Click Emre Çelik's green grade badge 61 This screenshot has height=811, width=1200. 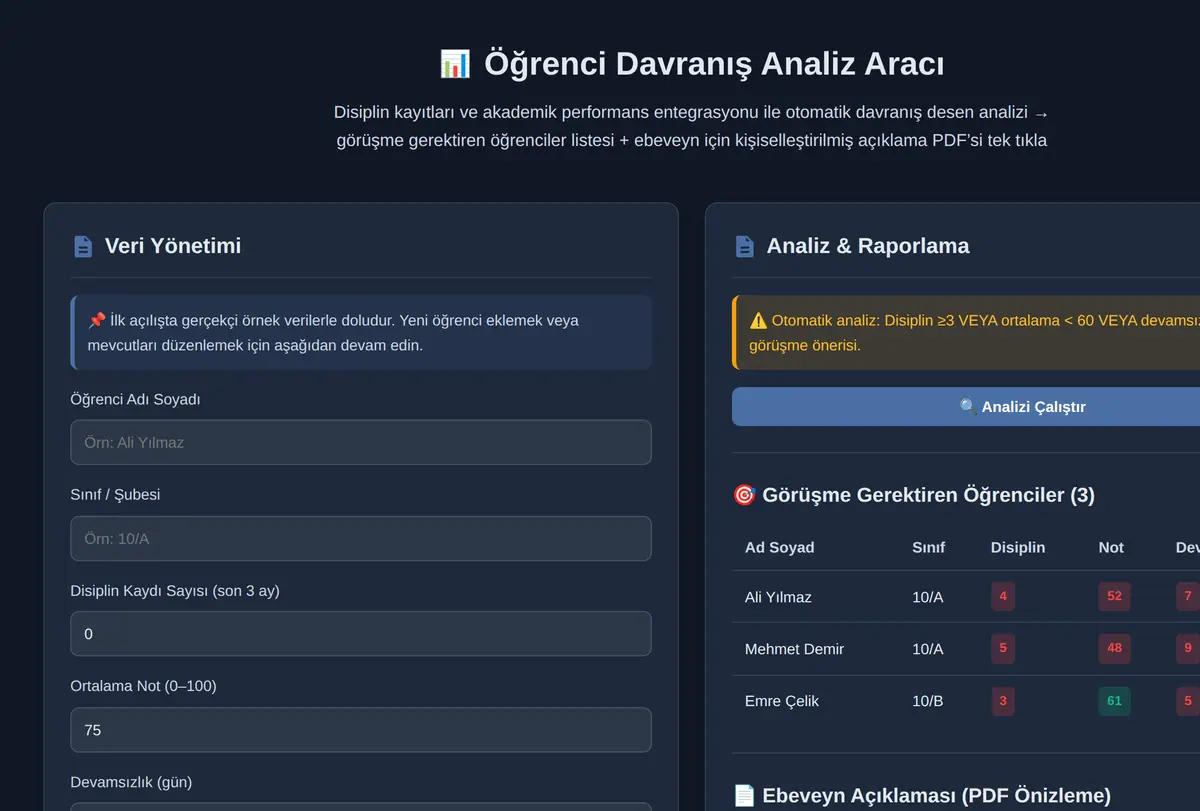[x=1114, y=701]
